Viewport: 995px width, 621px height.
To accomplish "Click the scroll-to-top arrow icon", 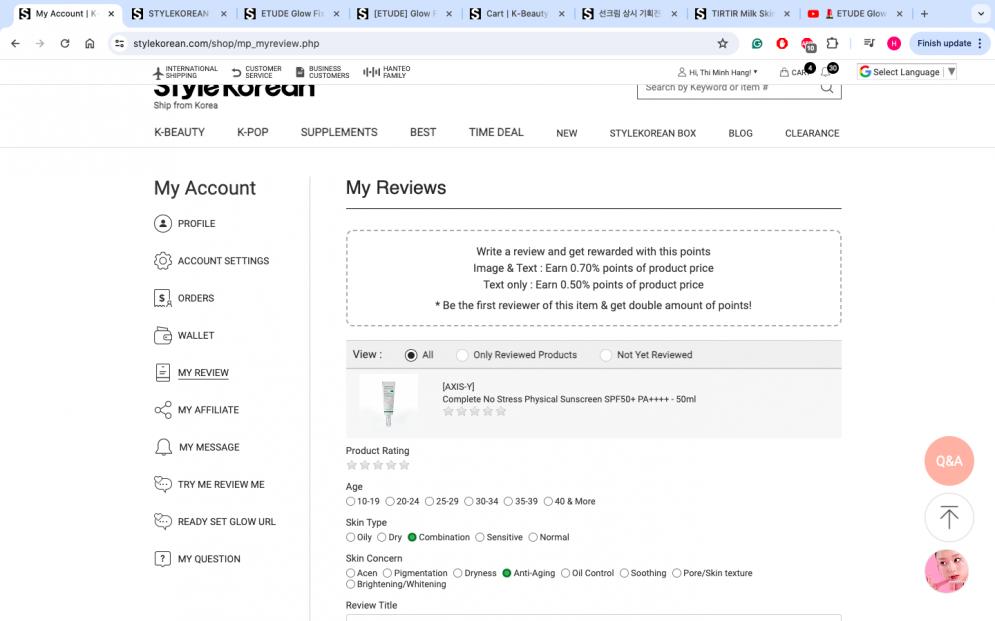I will tap(948, 517).
